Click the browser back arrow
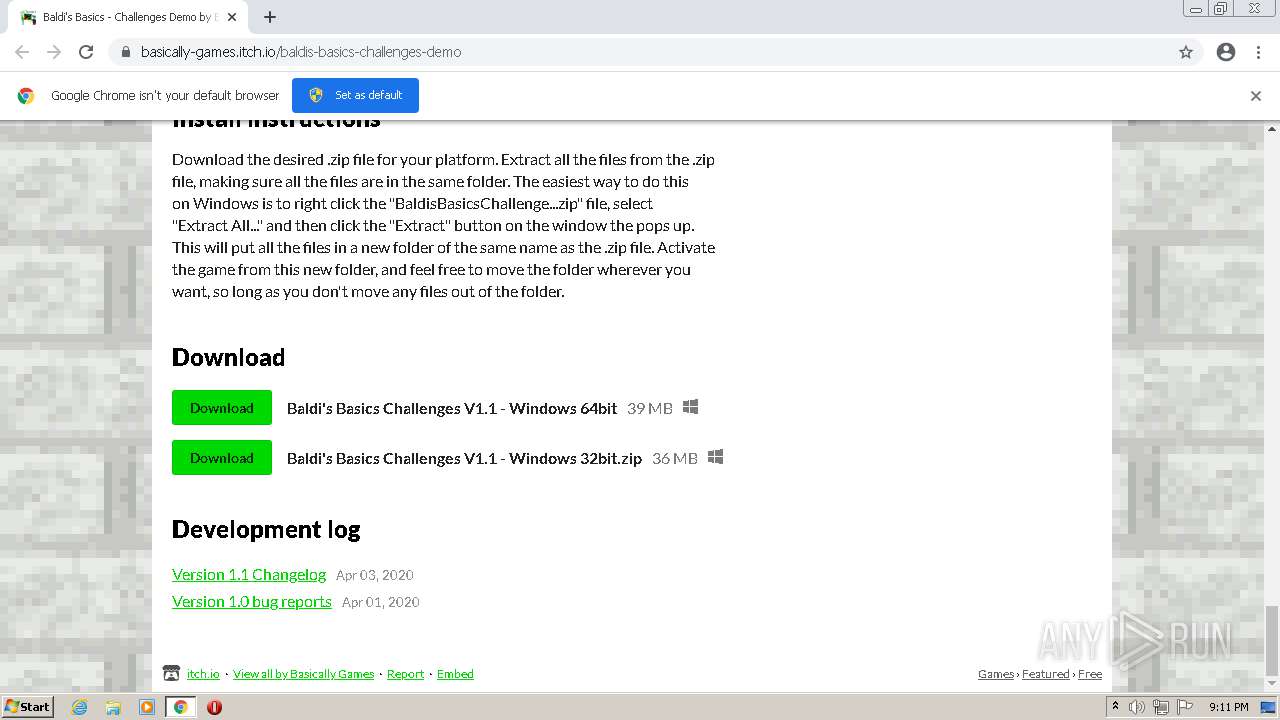The width and height of the screenshot is (1280, 720). click(x=22, y=52)
